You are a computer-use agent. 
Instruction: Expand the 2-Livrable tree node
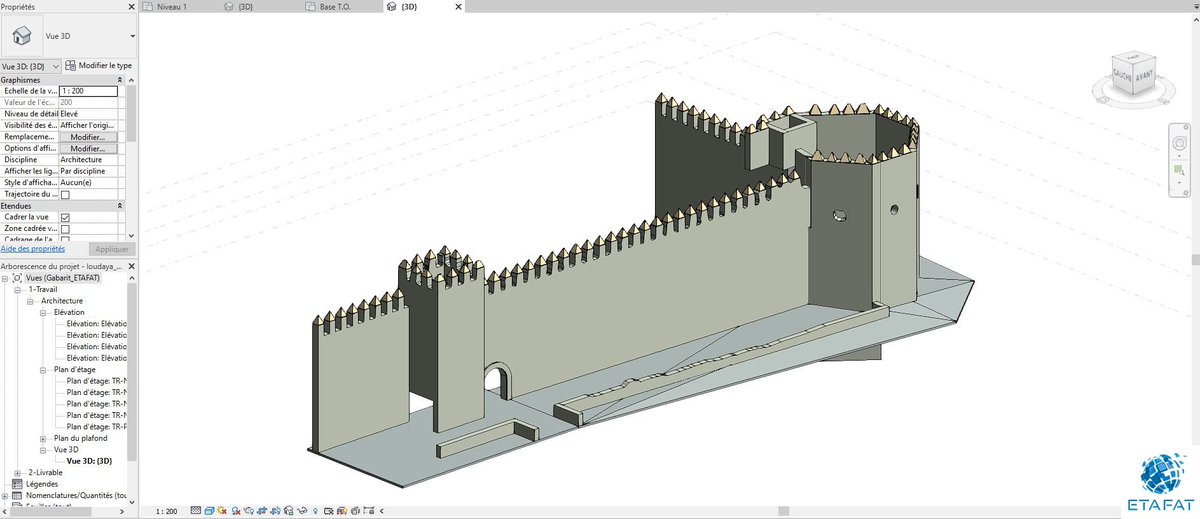(19, 473)
